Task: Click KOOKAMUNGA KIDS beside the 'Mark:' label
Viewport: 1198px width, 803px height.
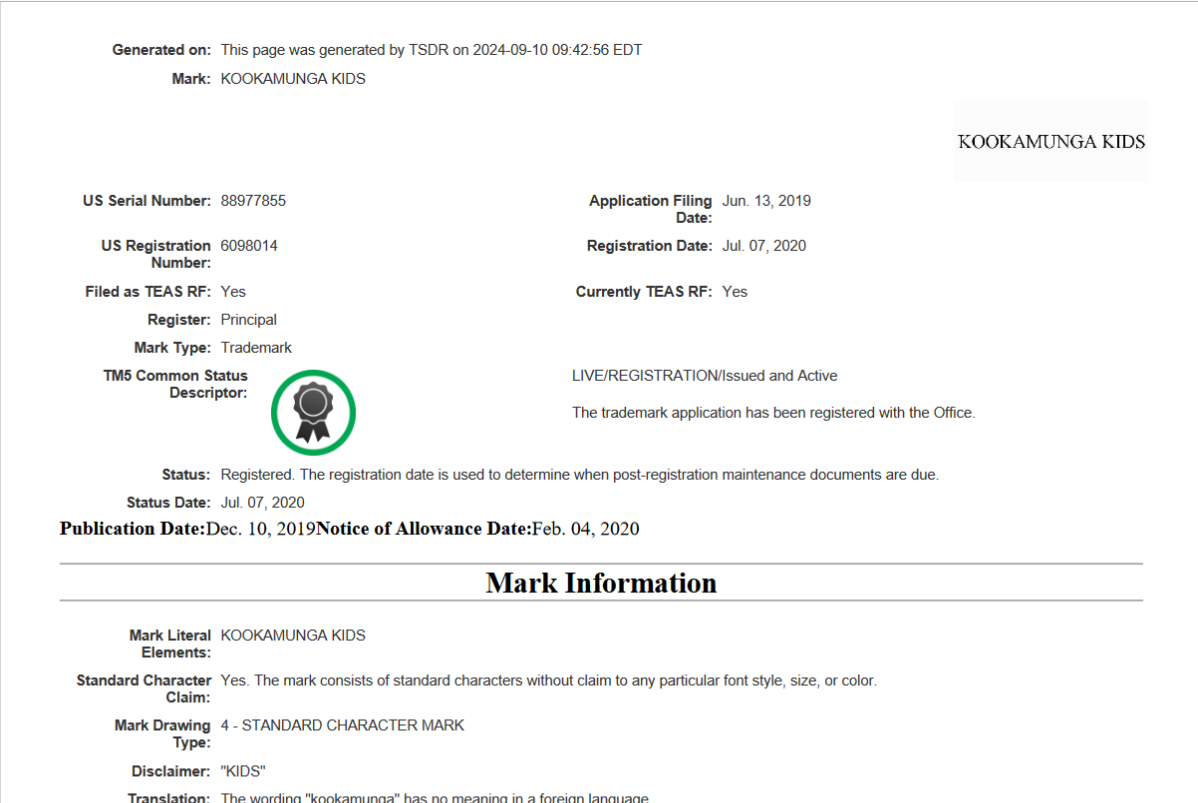Action: coord(293,79)
